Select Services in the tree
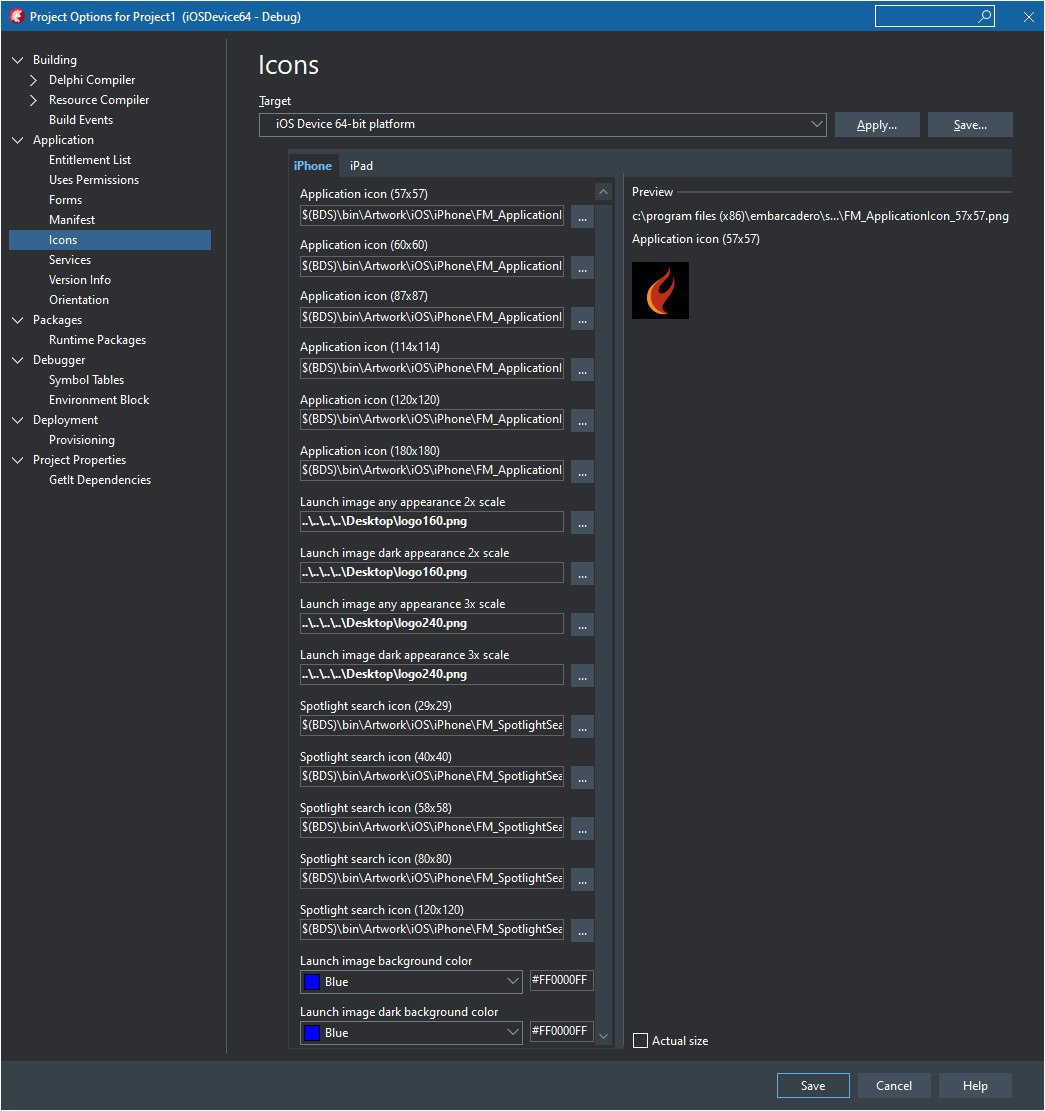 69,260
